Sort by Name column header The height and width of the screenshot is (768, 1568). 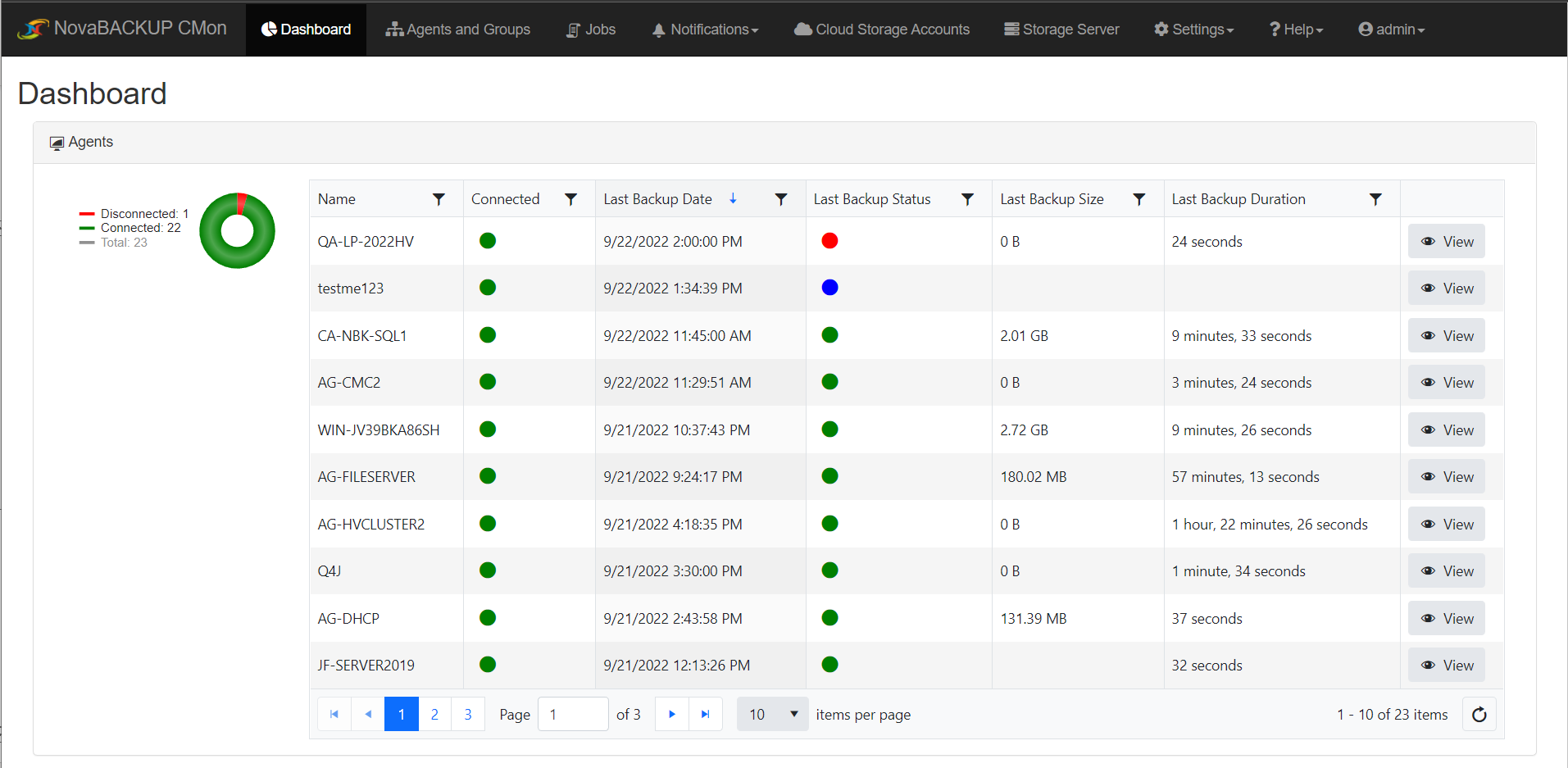click(337, 199)
